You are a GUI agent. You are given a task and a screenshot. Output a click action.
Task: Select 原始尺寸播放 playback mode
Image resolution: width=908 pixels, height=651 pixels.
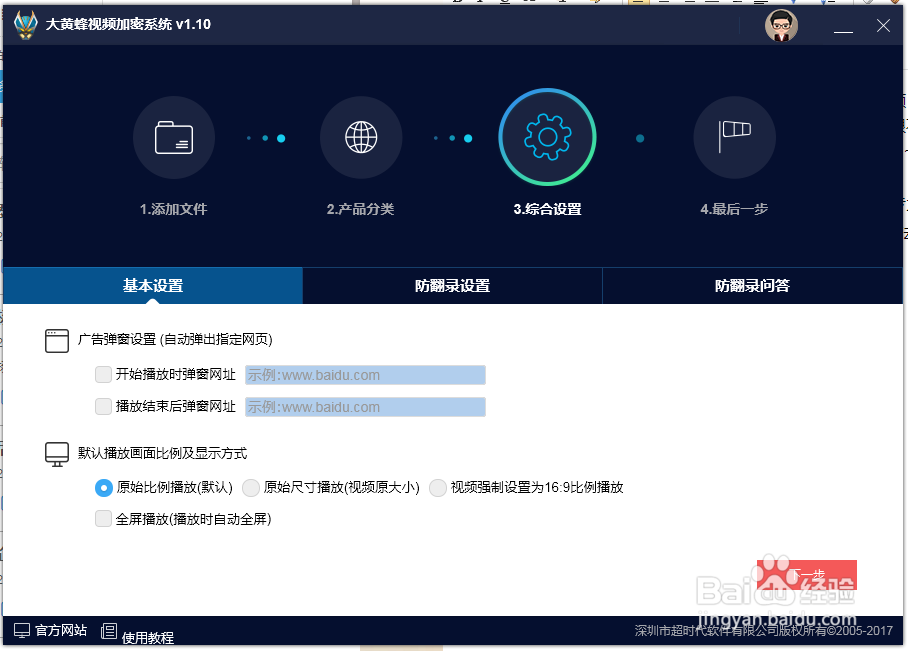251,488
